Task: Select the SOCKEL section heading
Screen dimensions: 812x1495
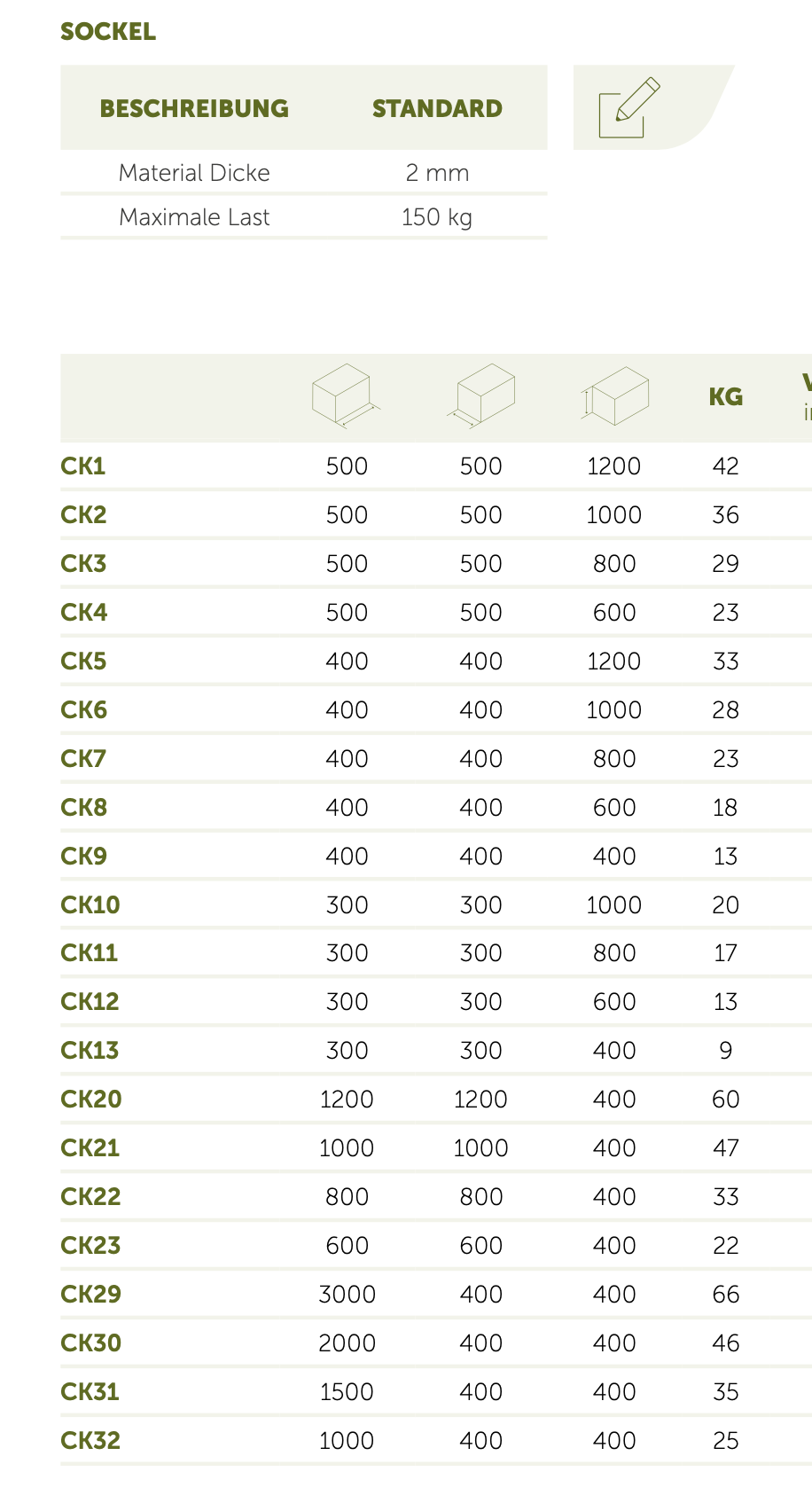Action: (108, 32)
